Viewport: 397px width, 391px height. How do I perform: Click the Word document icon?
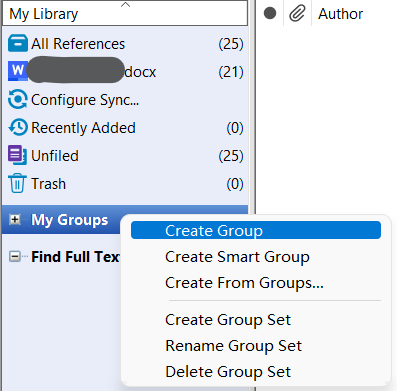click(18, 71)
